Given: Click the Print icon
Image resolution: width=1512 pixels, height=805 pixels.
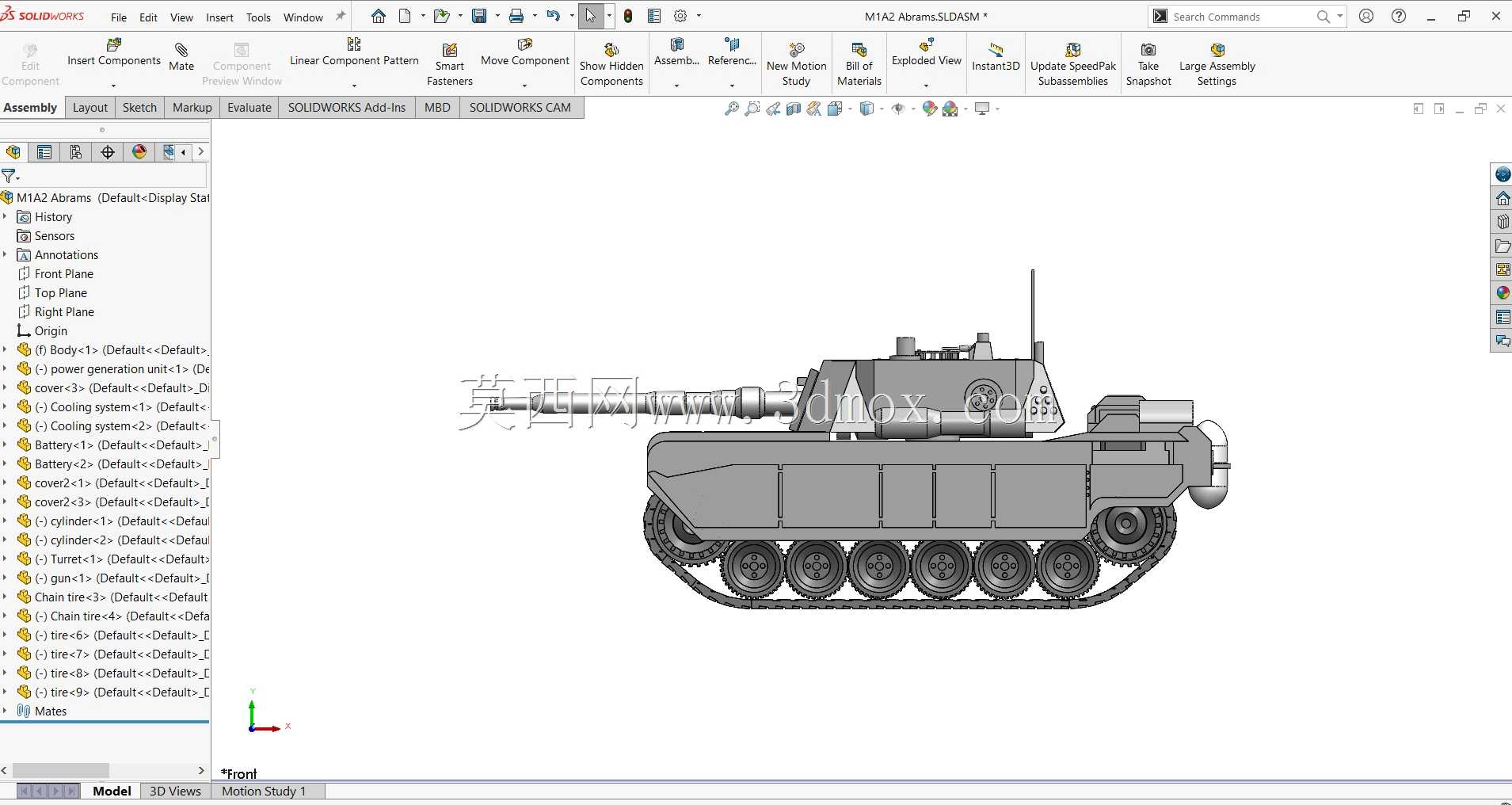Looking at the screenshot, I should [x=516, y=16].
